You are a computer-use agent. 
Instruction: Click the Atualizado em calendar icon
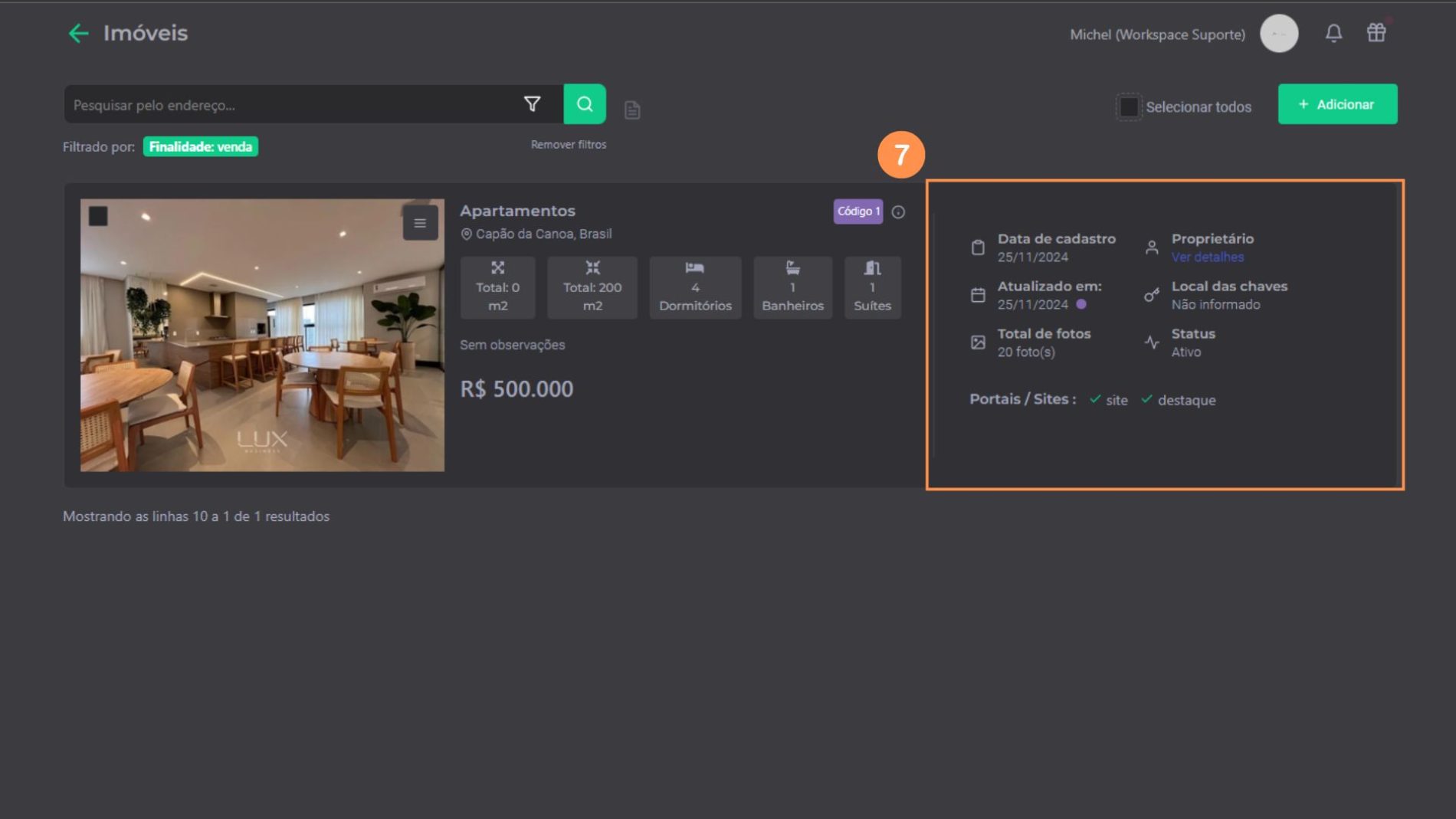tap(978, 295)
